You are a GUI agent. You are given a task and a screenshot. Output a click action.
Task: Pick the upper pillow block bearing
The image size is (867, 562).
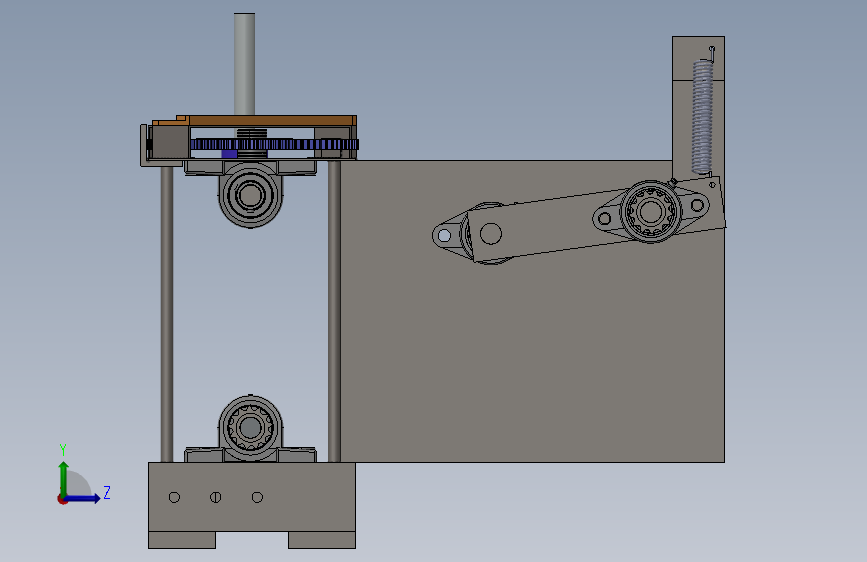[250, 193]
